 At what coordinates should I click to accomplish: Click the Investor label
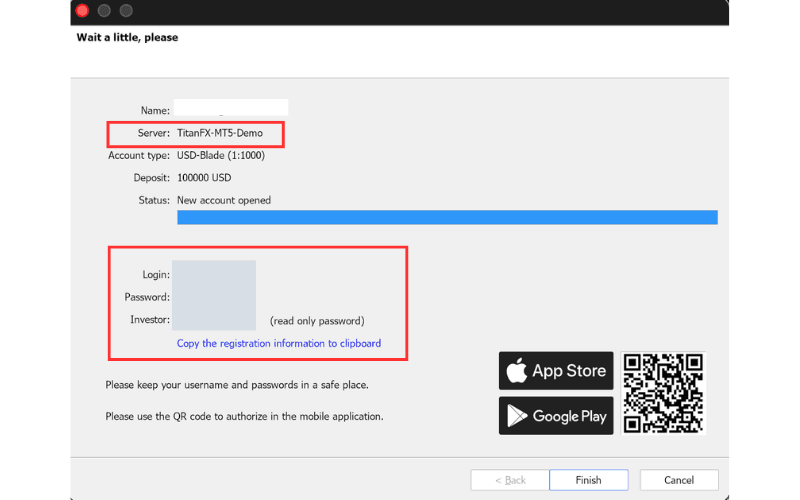[x=150, y=320]
